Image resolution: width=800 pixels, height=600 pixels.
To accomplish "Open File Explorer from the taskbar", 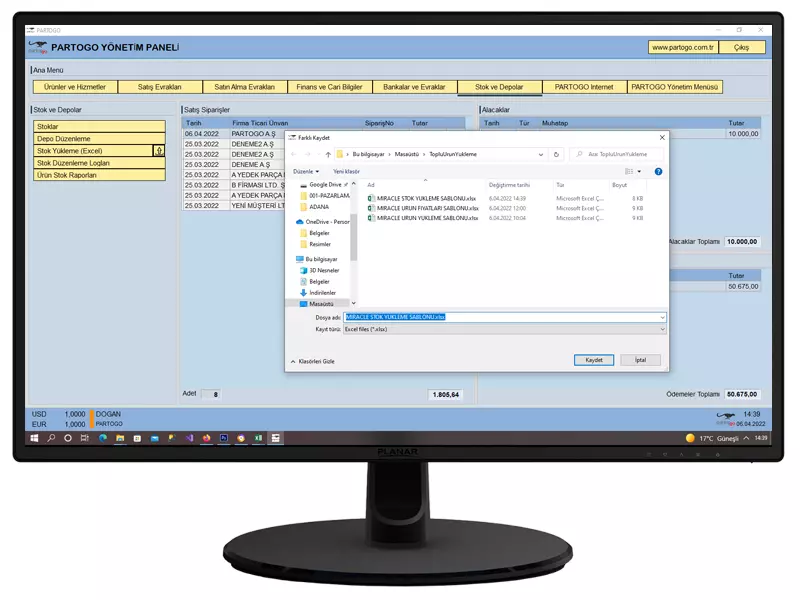I will point(120,438).
